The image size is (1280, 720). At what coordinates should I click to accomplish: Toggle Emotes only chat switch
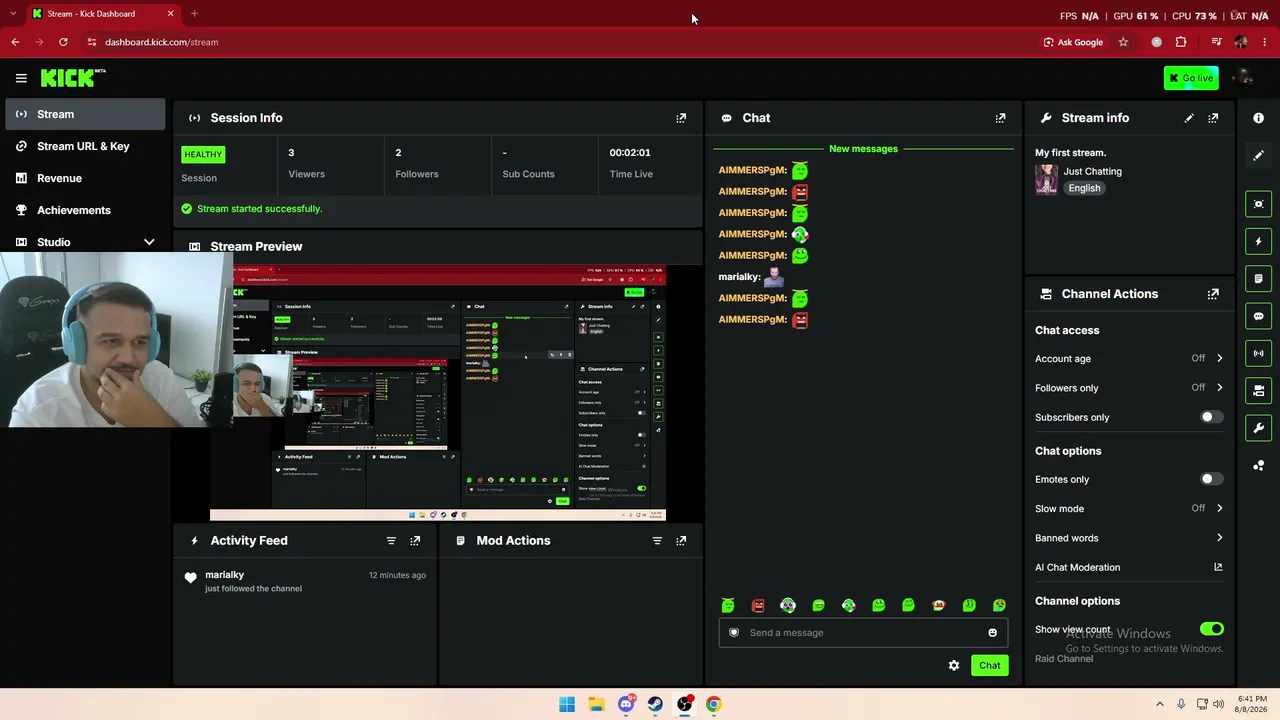tap(1211, 479)
